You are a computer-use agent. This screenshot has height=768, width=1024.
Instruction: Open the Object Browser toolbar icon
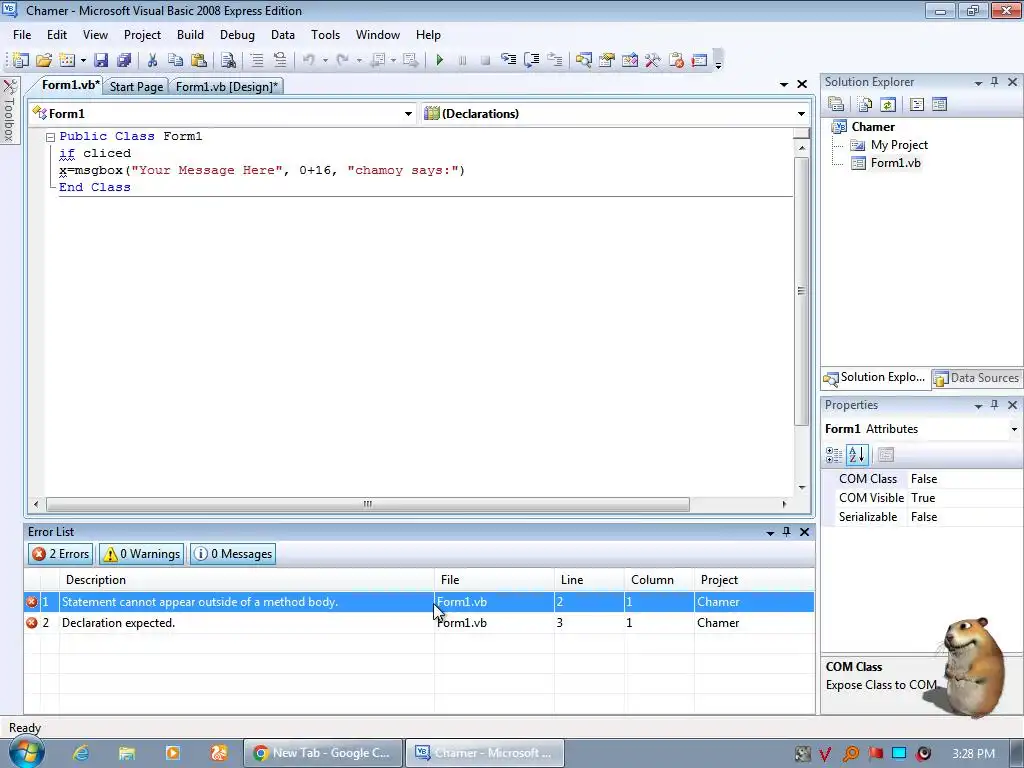(630, 60)
